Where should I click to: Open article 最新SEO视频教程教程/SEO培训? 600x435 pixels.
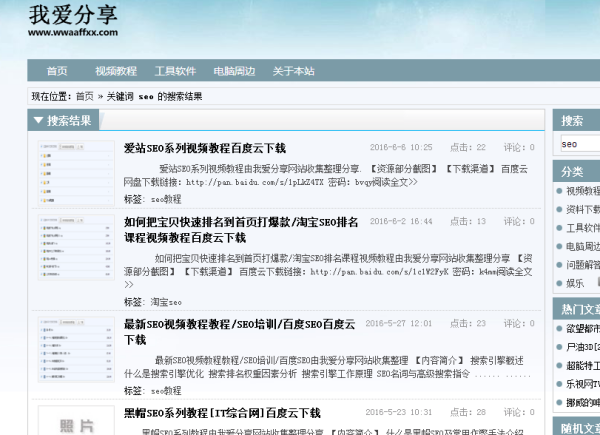click(240, 332)
